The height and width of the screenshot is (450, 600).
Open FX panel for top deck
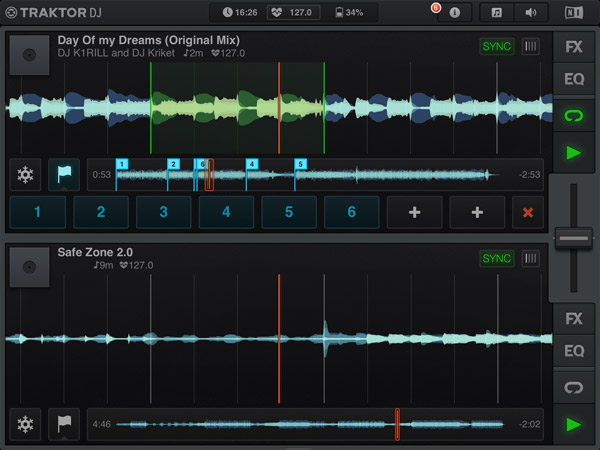574,47
